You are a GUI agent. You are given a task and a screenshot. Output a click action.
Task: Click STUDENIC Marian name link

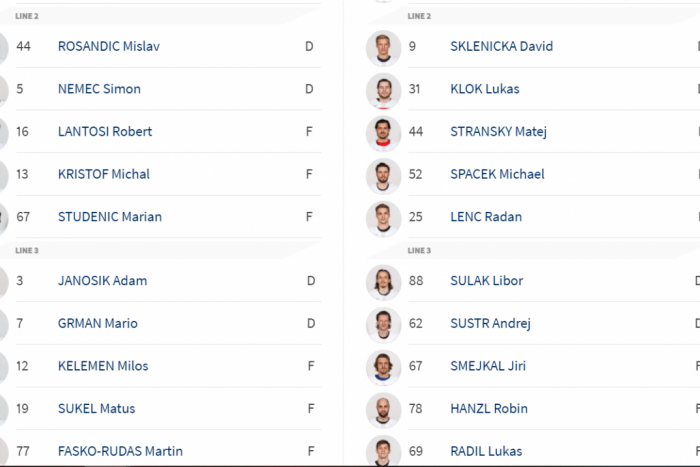(110, 217)
